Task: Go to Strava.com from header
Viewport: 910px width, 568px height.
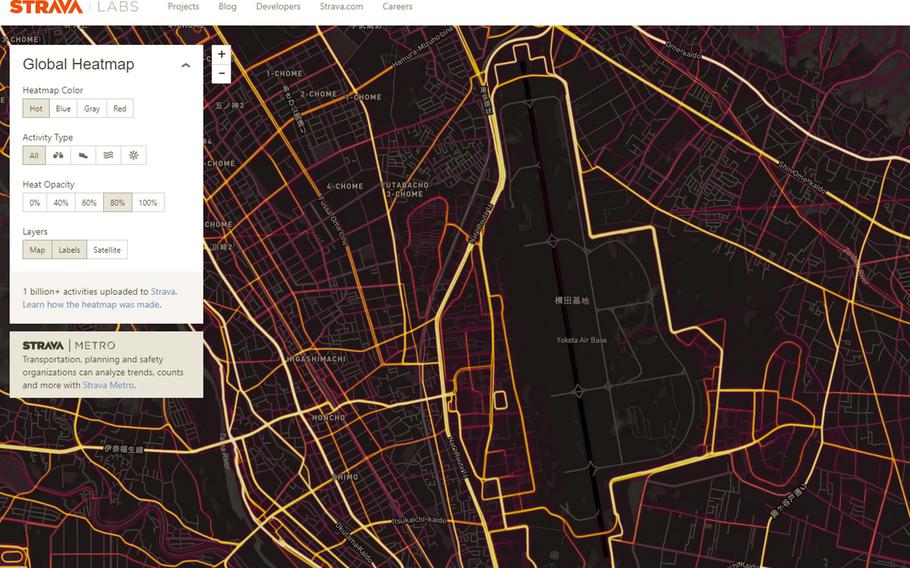Action: click(341, 7)
